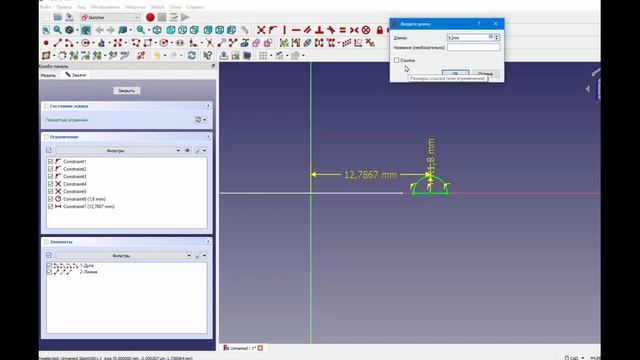
Task: Toggle select-all checkbox beside constraints Фильтры
Action: point(49,150)
